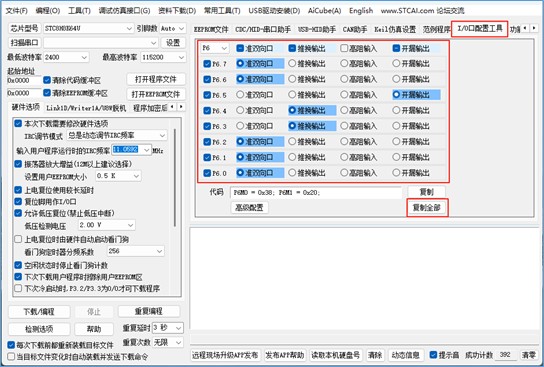Open the USB驱动安装(D) menu

274,11
